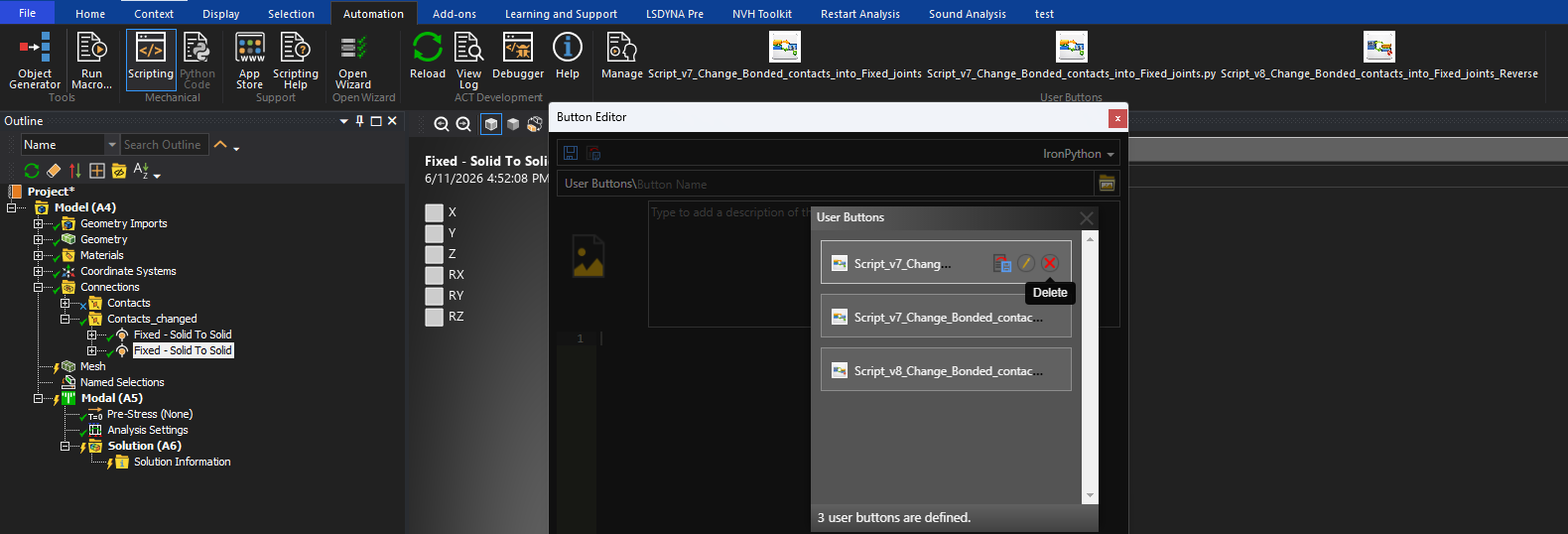Image resolution: width=1568 pixels, height=534 pixels.
Task: Open the Add-ons tab
Action: point(455,14)
